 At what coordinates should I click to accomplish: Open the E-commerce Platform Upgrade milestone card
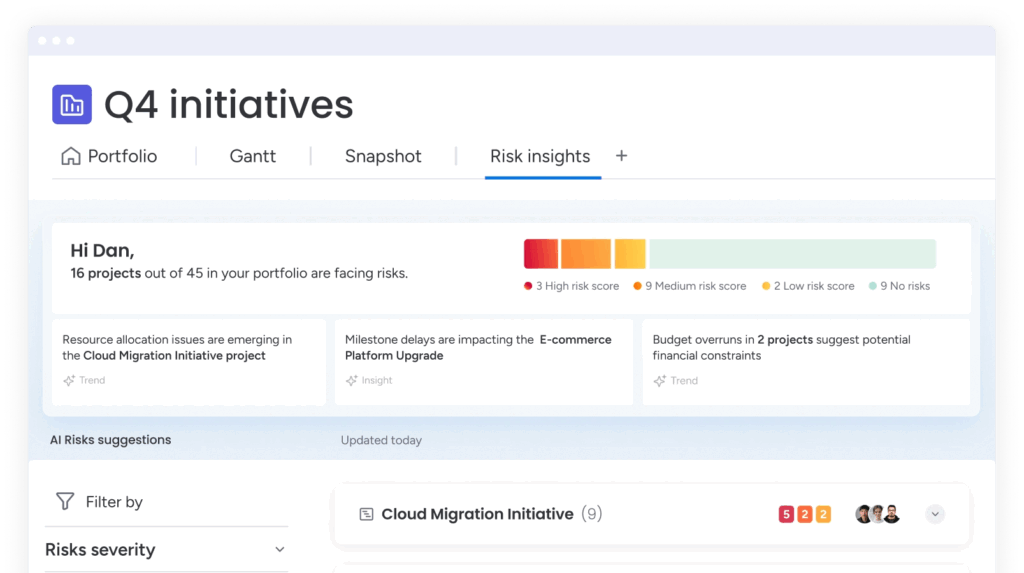[483, 361]
